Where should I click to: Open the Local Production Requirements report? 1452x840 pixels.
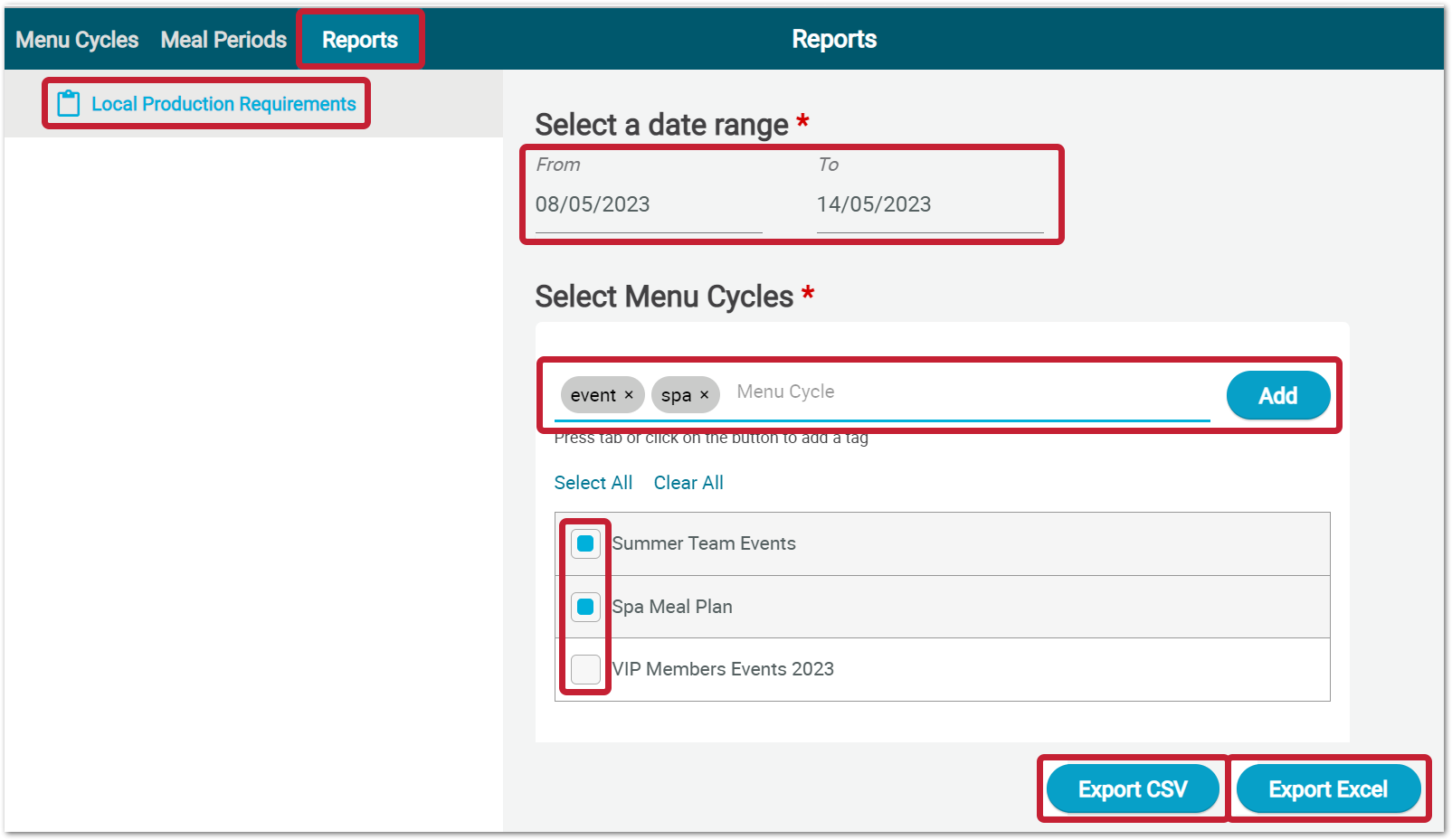point(223,103)
